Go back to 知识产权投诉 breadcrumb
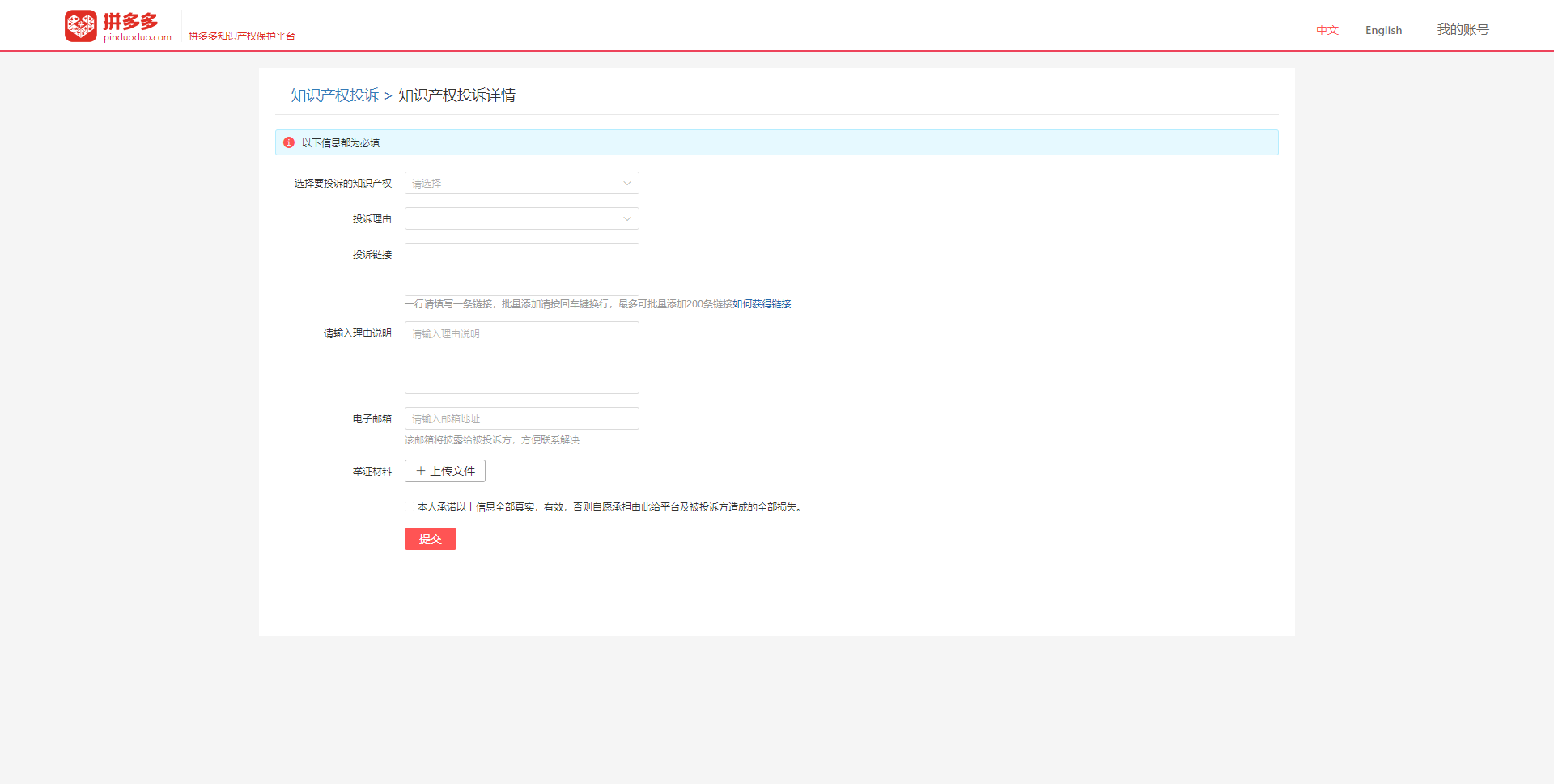This screenshot has width=1554, height=784. coord(335,95)
